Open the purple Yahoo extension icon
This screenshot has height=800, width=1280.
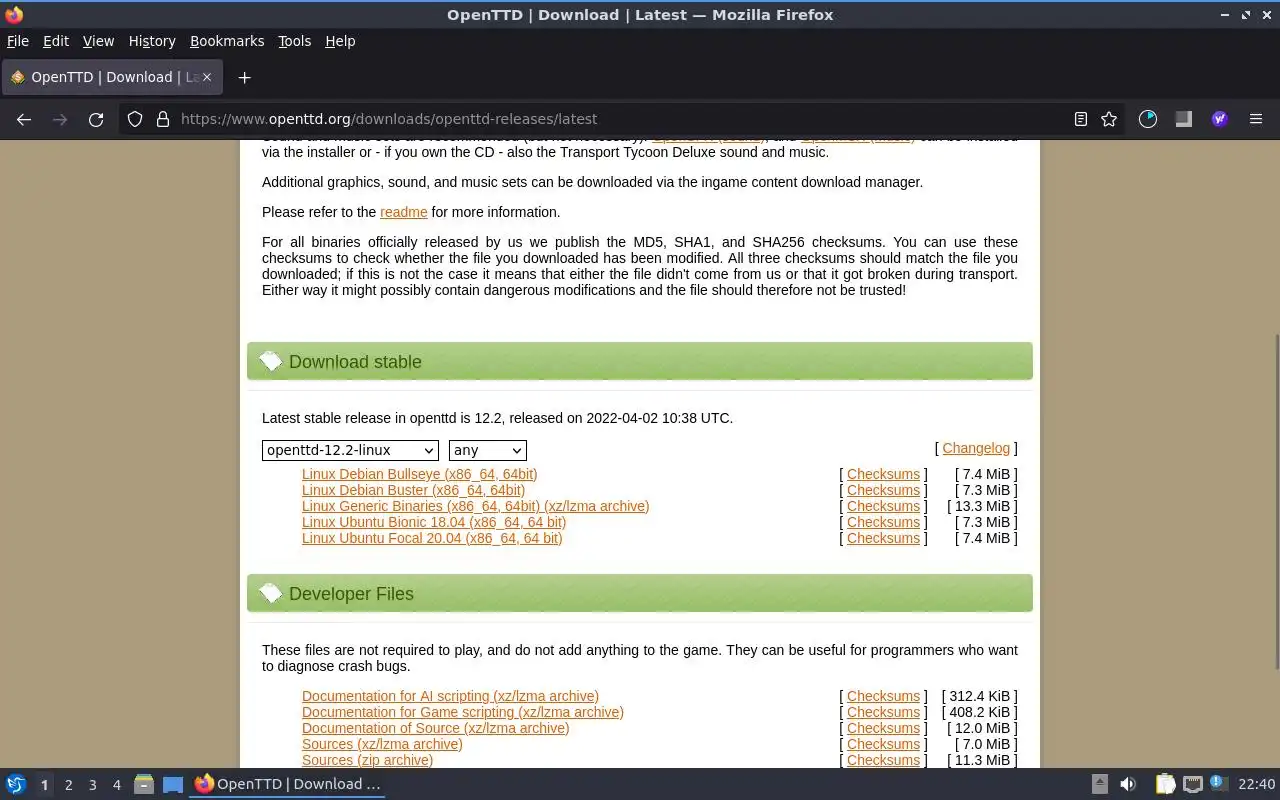pyautogui.click(x=1220, y=119)
